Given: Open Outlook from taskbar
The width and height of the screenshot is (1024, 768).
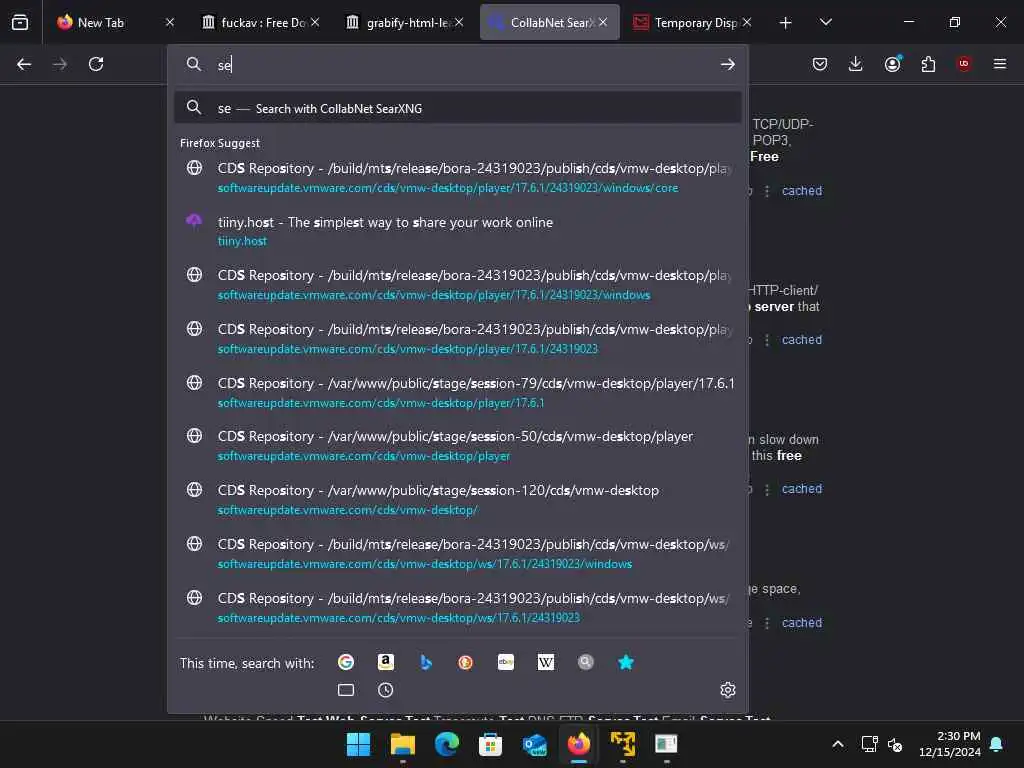Looking at the screenshot, I should point(535,744).
